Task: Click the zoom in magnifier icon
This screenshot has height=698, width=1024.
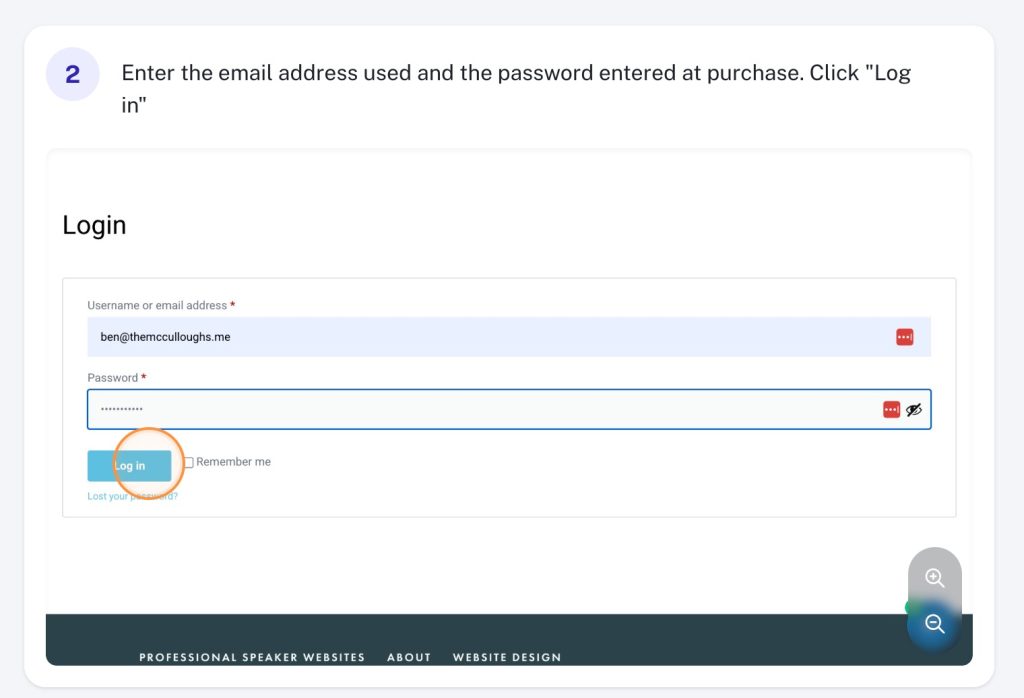Action: 935,578
